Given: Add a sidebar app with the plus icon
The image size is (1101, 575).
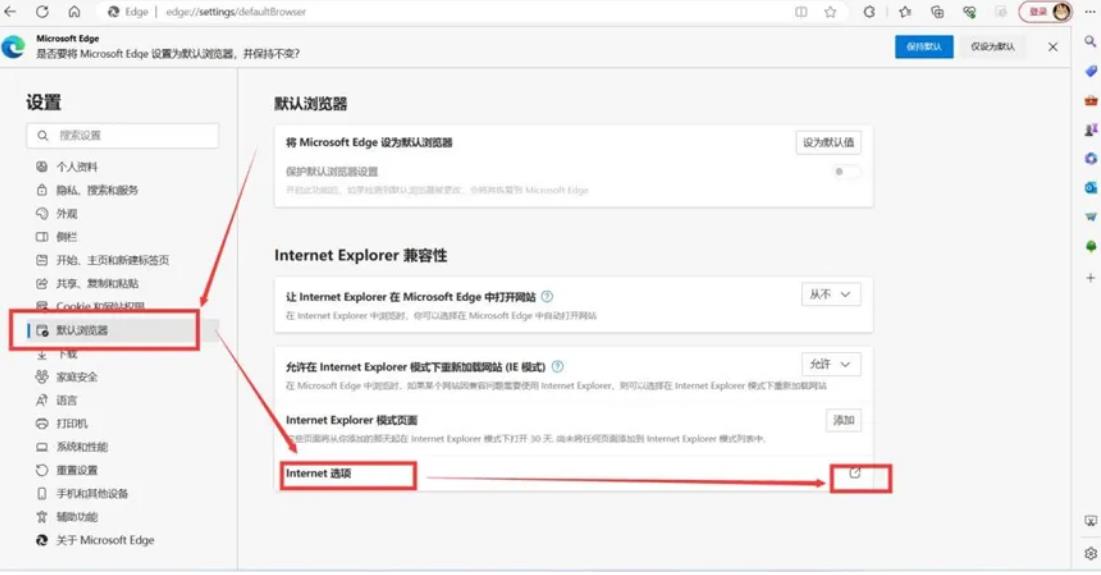Looking at the screenshot, I should (x=1090, y=278).
